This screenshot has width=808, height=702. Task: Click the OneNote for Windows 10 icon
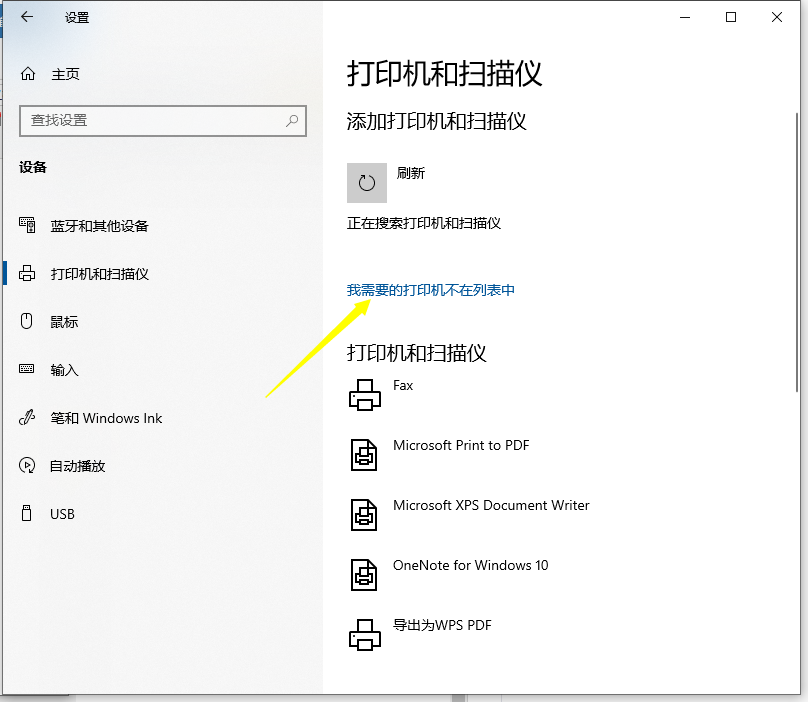364,575
